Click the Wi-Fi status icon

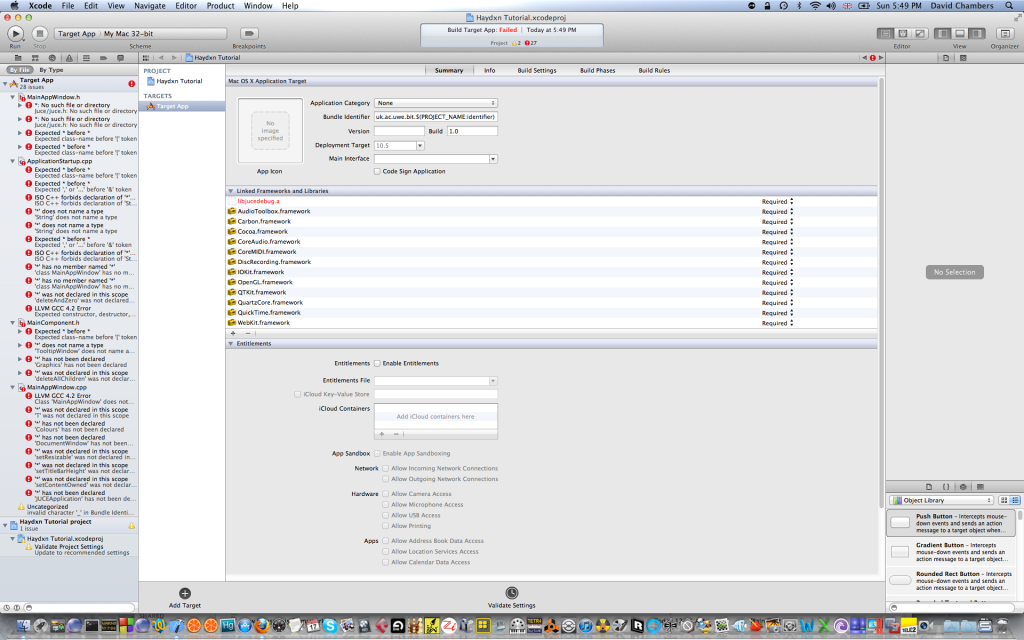point(815,6)
